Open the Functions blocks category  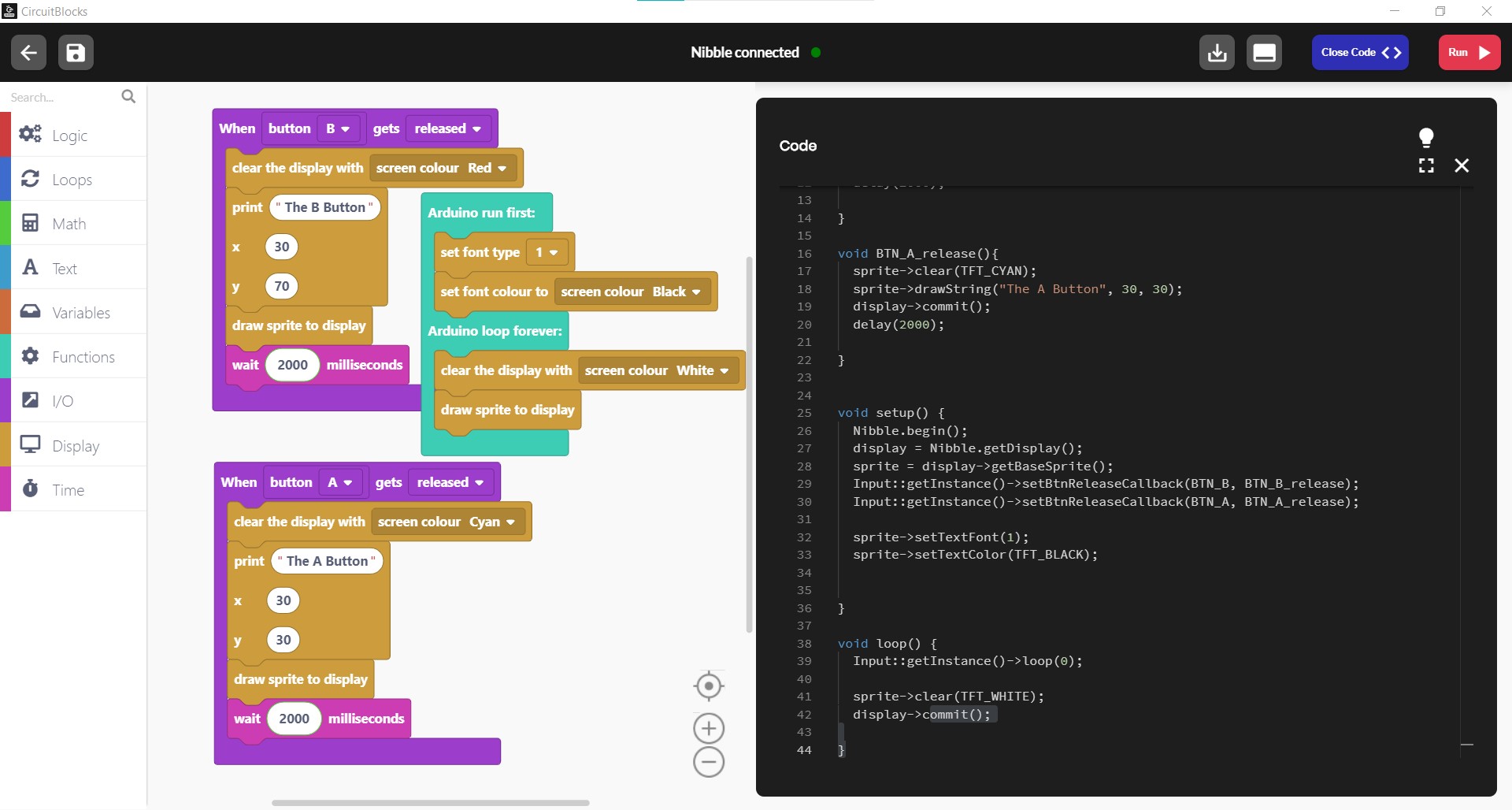73,356
